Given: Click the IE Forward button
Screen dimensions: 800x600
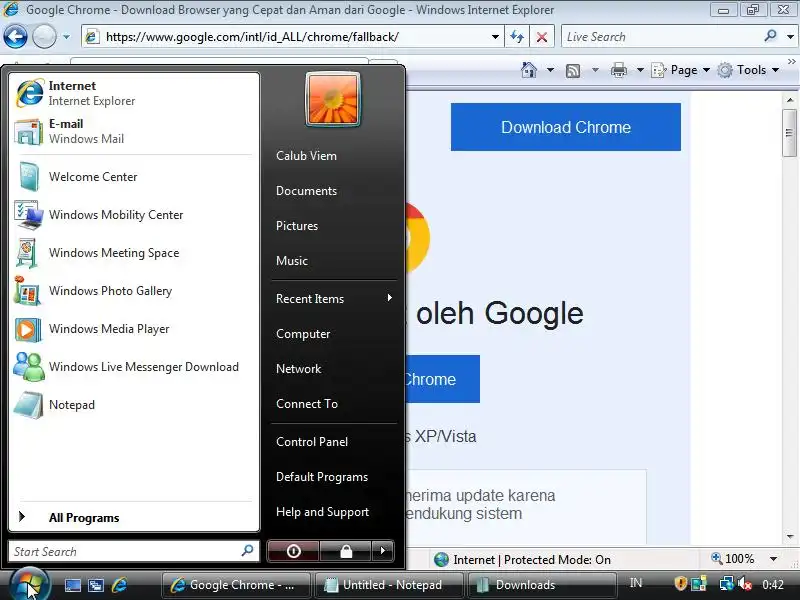Looking at the screenshot, I should 44,37.
